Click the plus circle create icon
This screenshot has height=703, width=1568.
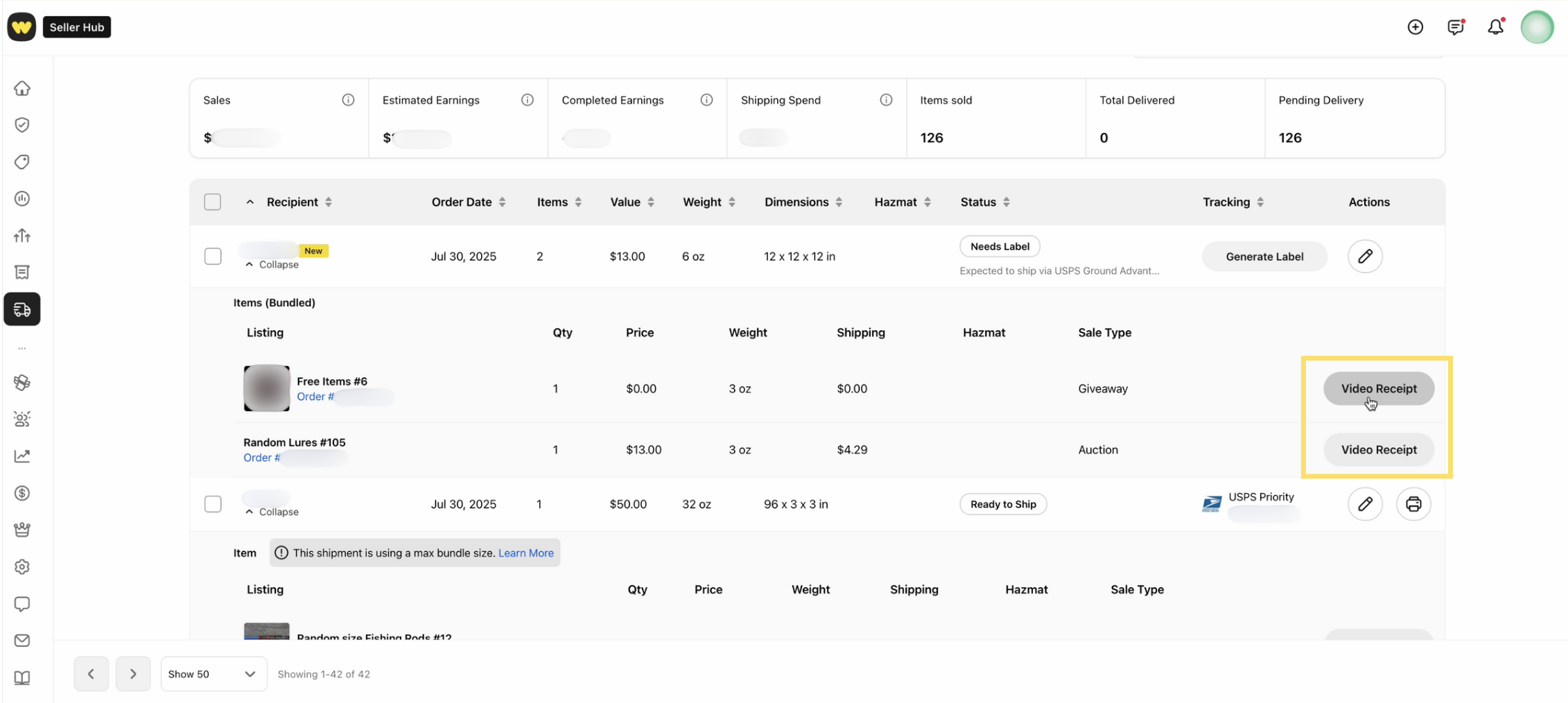[x=1415, y=27]
